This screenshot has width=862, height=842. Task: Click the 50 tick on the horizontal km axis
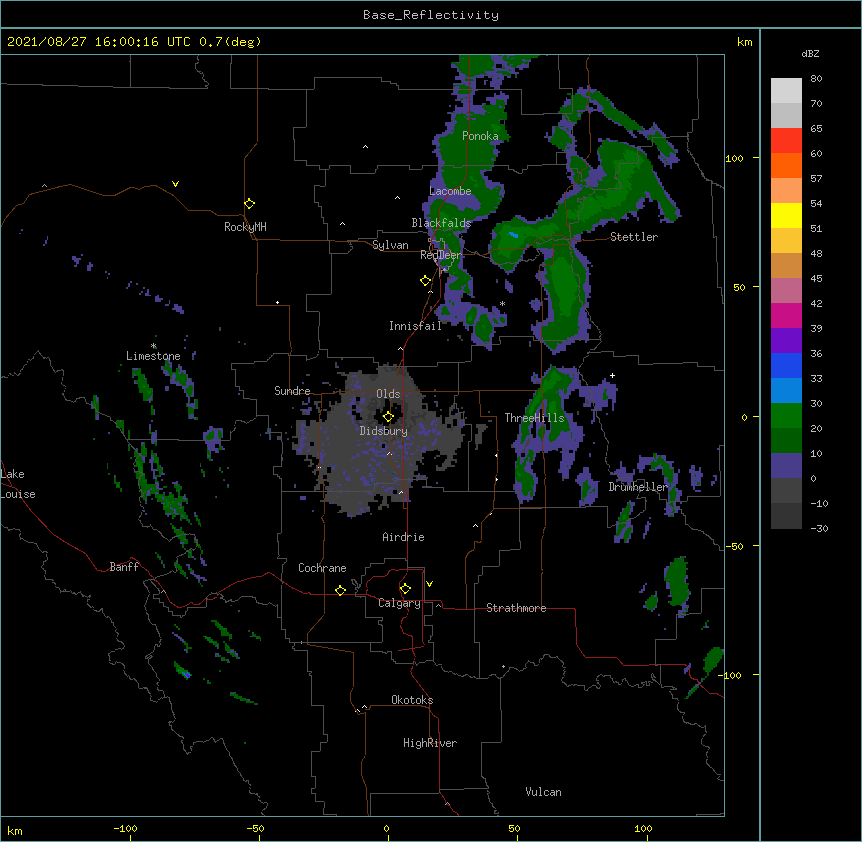[x=515, y=828]
